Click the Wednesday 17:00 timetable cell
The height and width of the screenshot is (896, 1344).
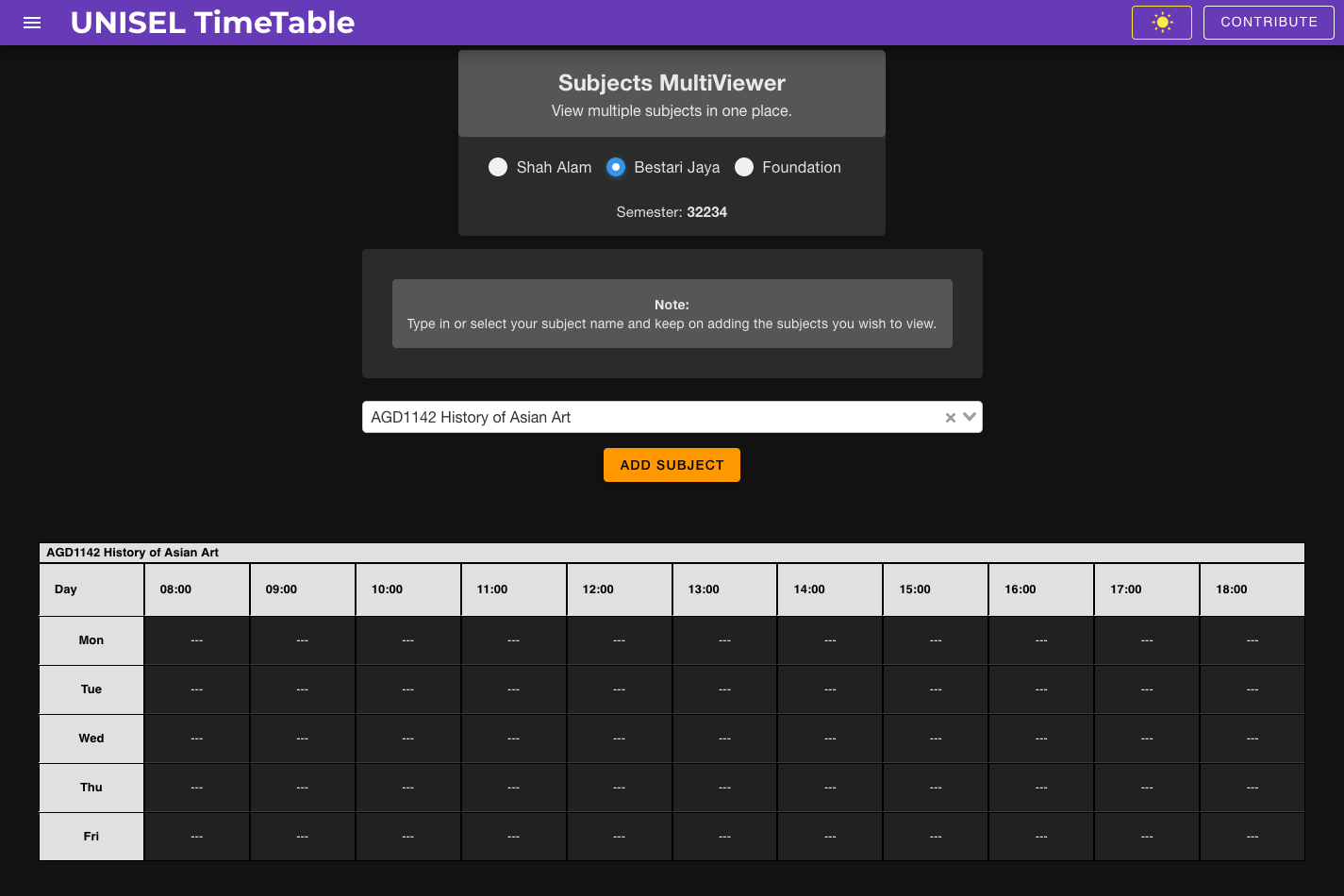1147,738
